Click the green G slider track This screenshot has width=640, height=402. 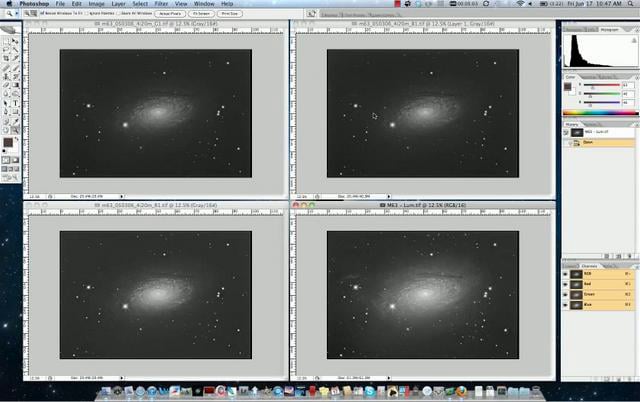(602, 94)
